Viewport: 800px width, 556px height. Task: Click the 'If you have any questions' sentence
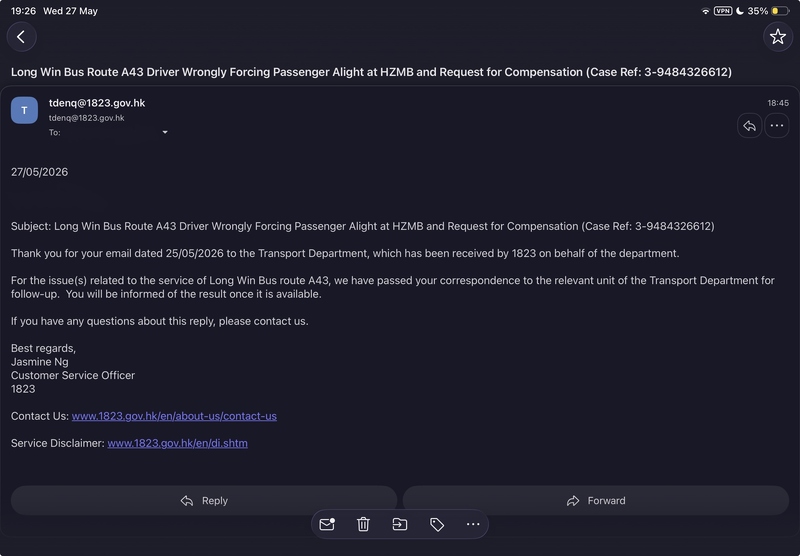tap(160, 321)
